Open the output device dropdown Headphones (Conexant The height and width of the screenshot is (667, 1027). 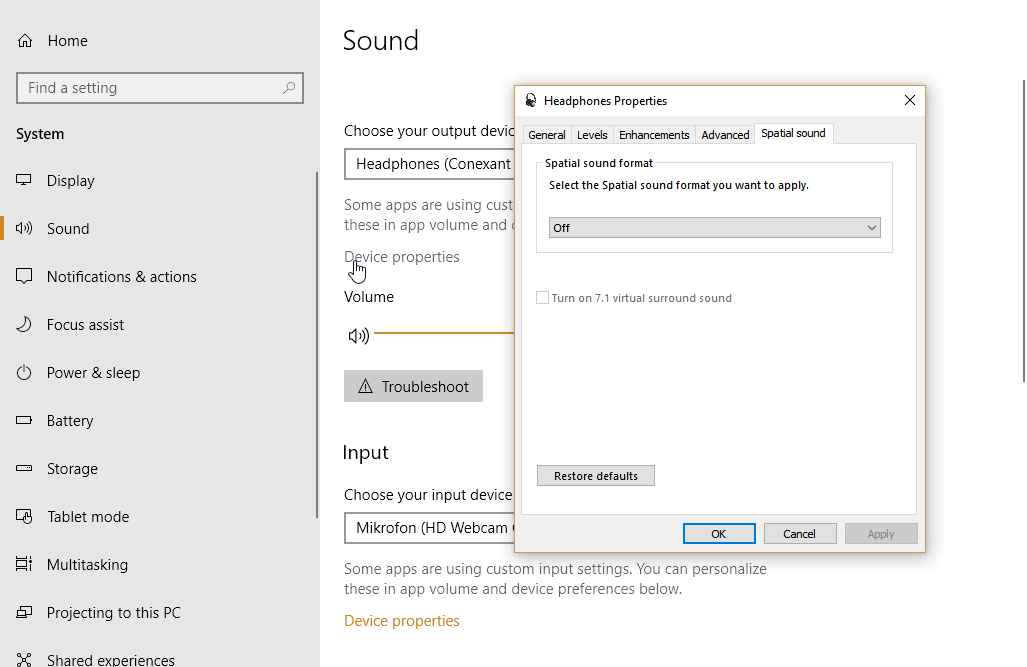point(430,164)
